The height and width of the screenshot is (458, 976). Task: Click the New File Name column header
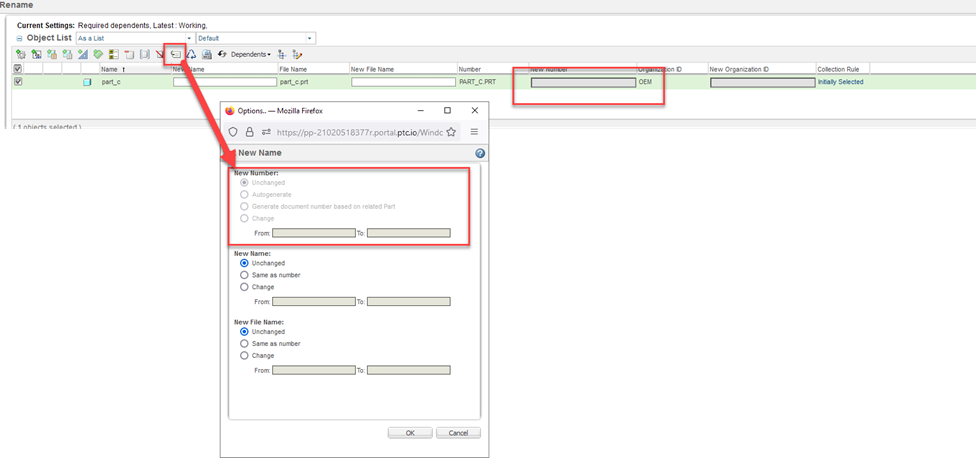[x=372, y=69]
